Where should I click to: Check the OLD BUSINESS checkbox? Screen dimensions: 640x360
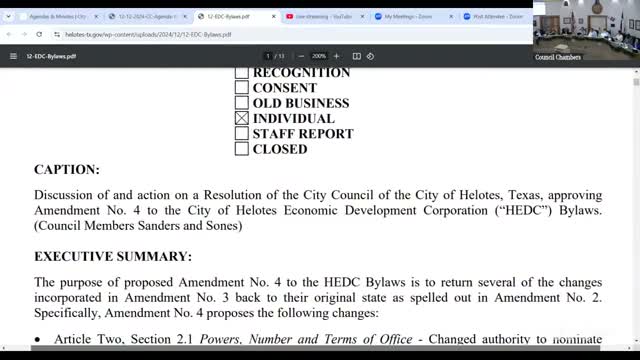click(242, 103)
